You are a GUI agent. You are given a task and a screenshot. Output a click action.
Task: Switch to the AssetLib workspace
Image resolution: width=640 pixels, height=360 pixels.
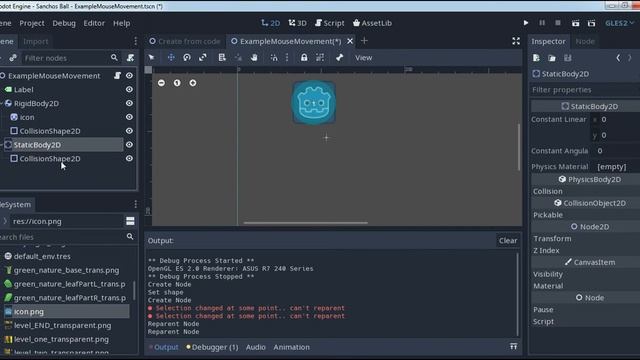pos(372,23)
